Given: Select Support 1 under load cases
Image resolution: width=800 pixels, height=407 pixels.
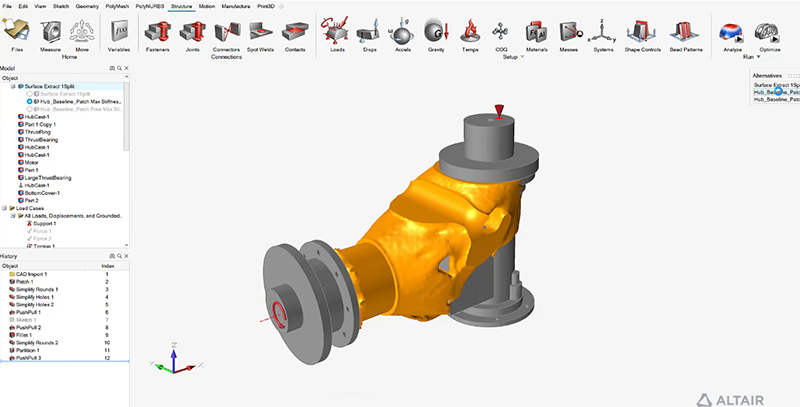Looking at the screenshot, I should (x=44, y=223).
